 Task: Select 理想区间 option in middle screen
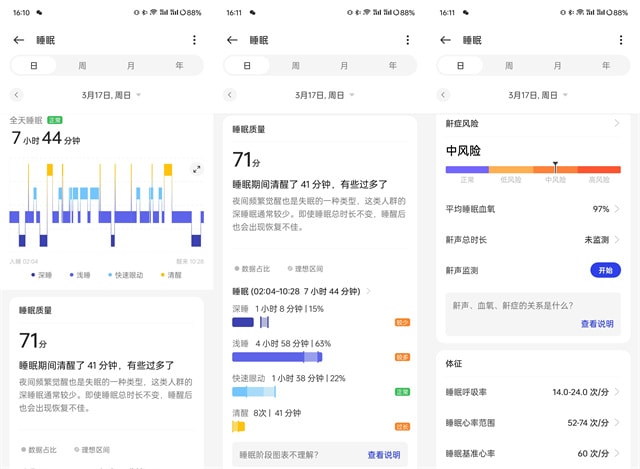pos(305,269)
